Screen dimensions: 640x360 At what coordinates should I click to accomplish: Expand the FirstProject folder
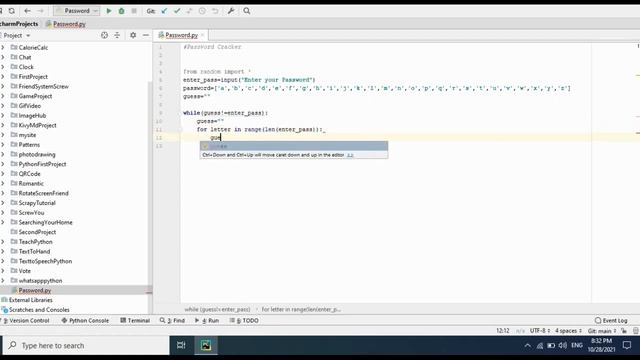(3, 77)
